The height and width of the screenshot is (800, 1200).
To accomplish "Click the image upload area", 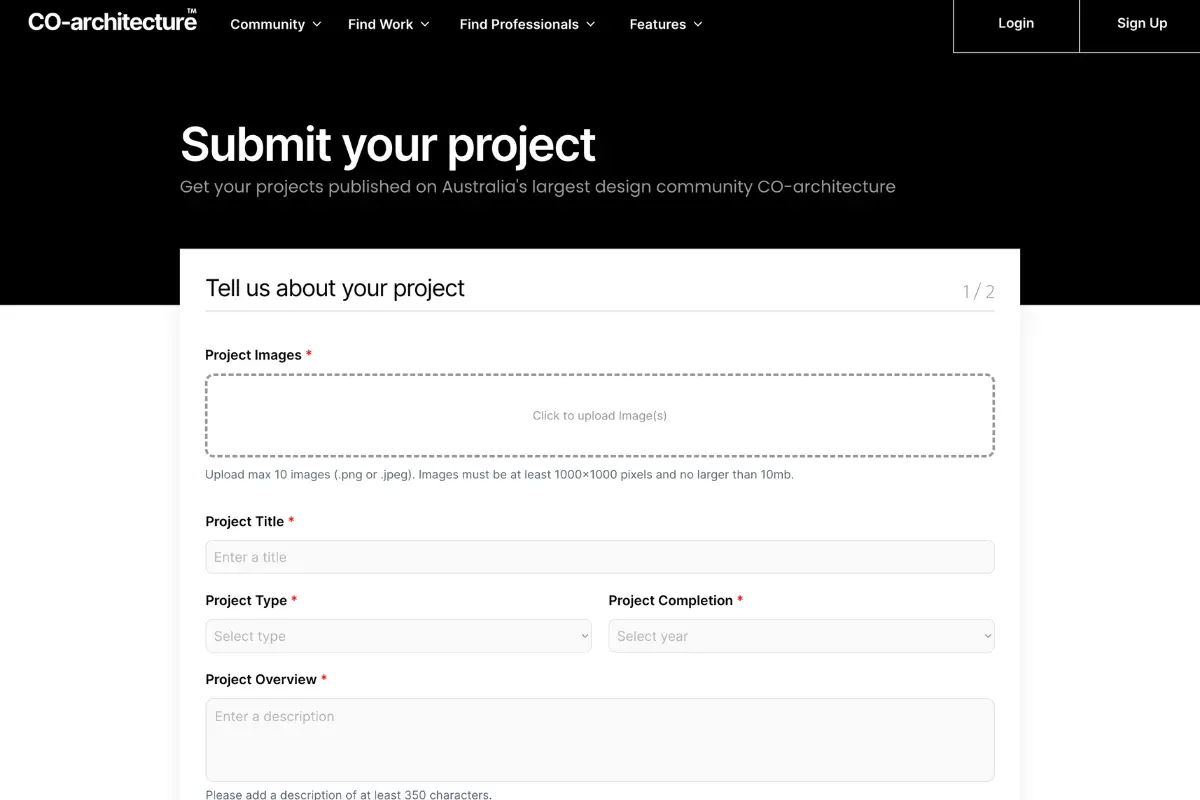I will (x=599, y=415).
